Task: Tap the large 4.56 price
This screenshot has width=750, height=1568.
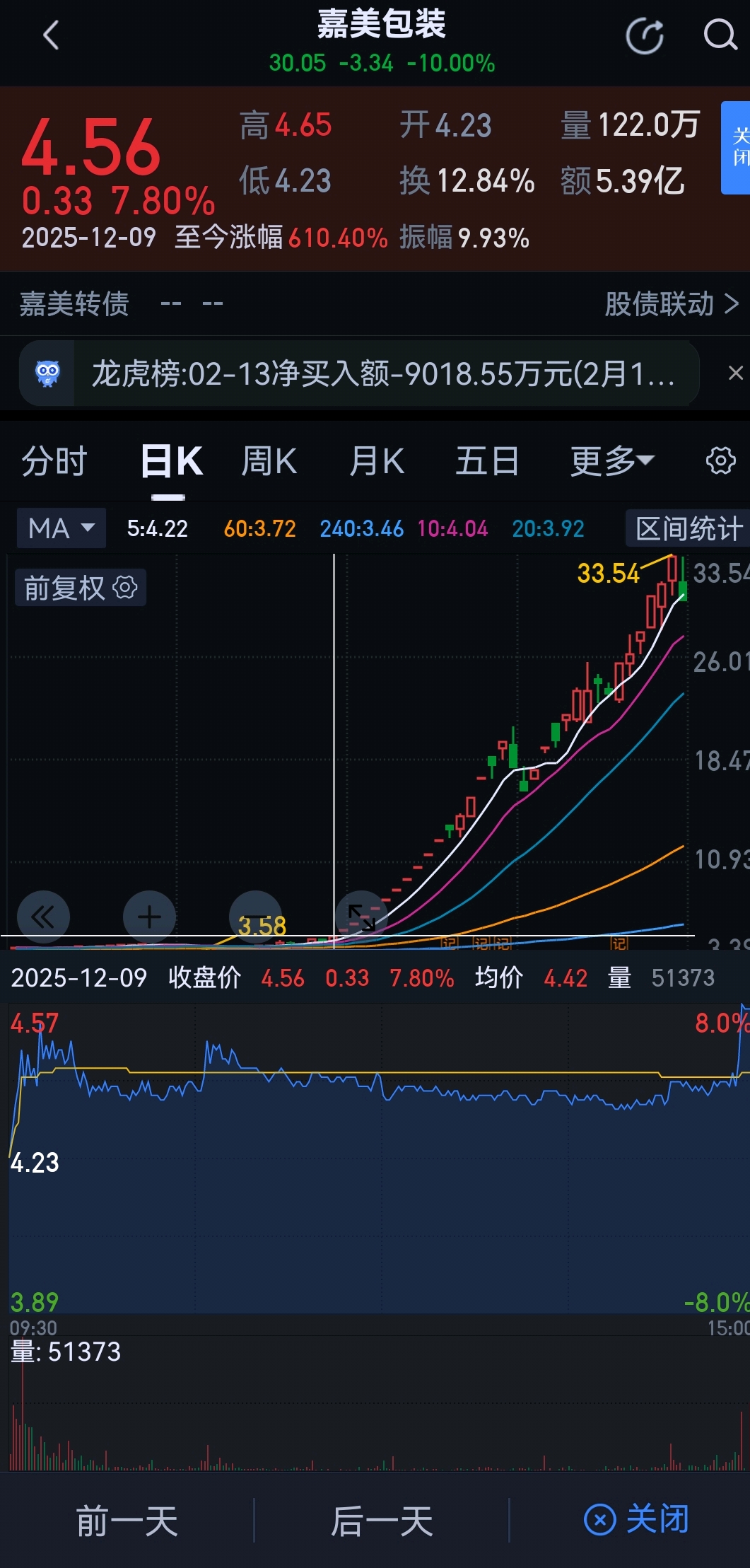Action: click(x=91, y=147)
